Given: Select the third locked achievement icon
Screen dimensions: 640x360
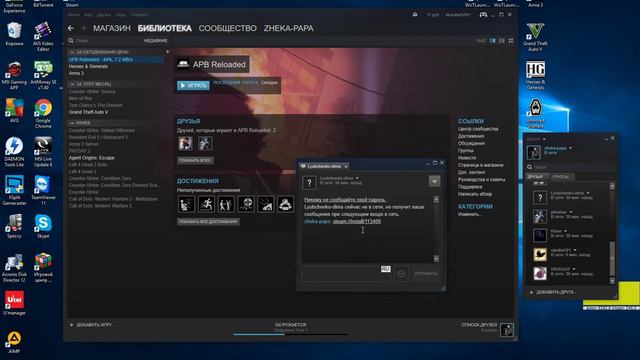Looking at the screenshot, I should pos(226,204).
